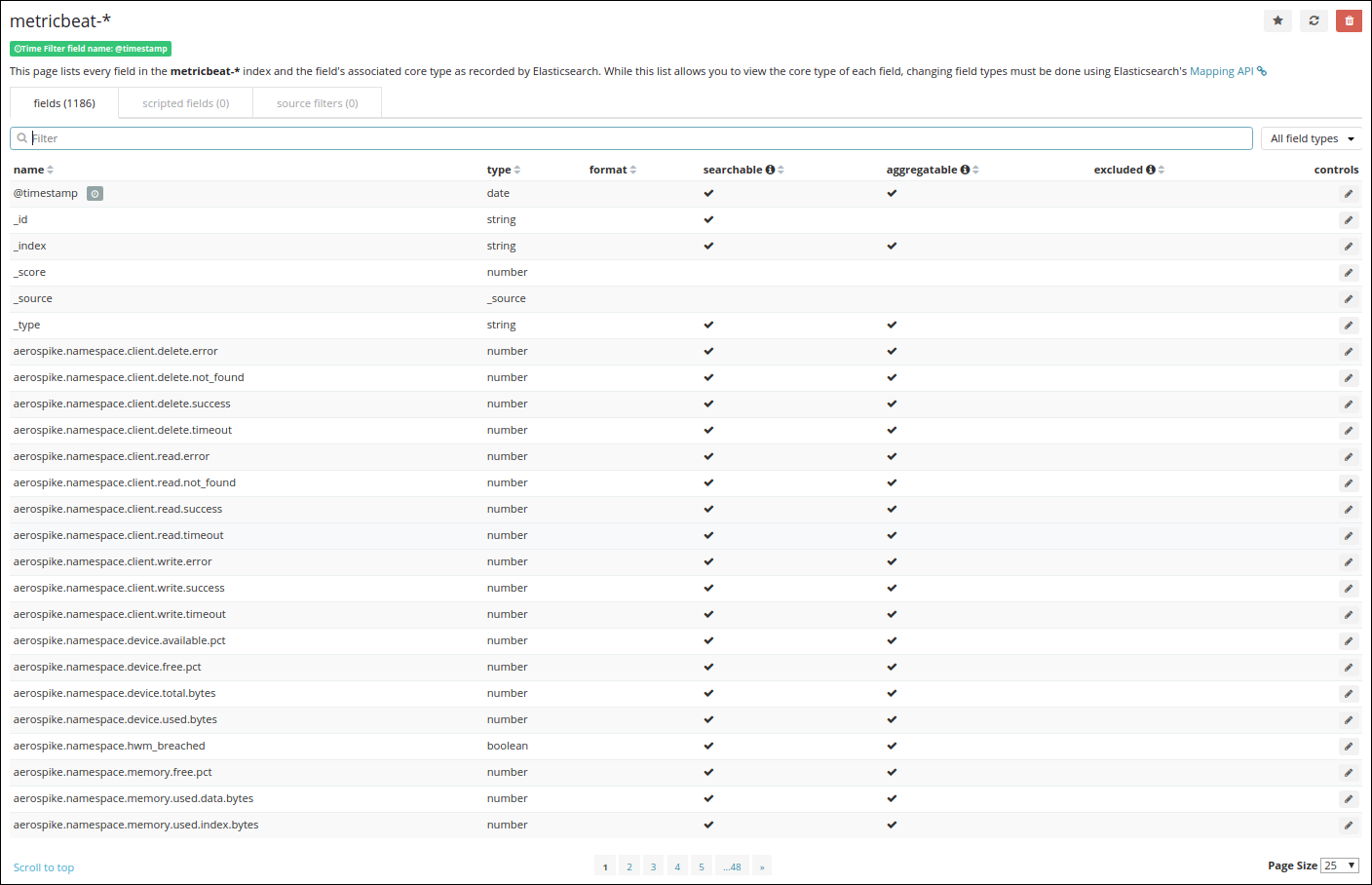Image resolution: width=1372 pixels, height=885 pixels.
Task: Edit aerospike.namespace.client.read.error field
Action: pyautogui.click(x=1349, y=457)
